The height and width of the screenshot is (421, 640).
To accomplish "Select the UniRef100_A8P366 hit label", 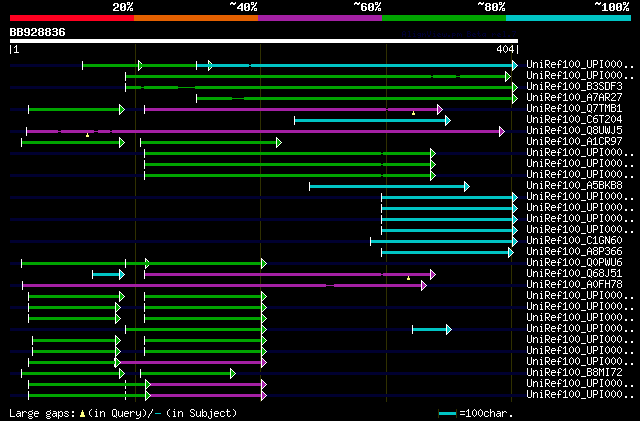I will coord(574,252).
